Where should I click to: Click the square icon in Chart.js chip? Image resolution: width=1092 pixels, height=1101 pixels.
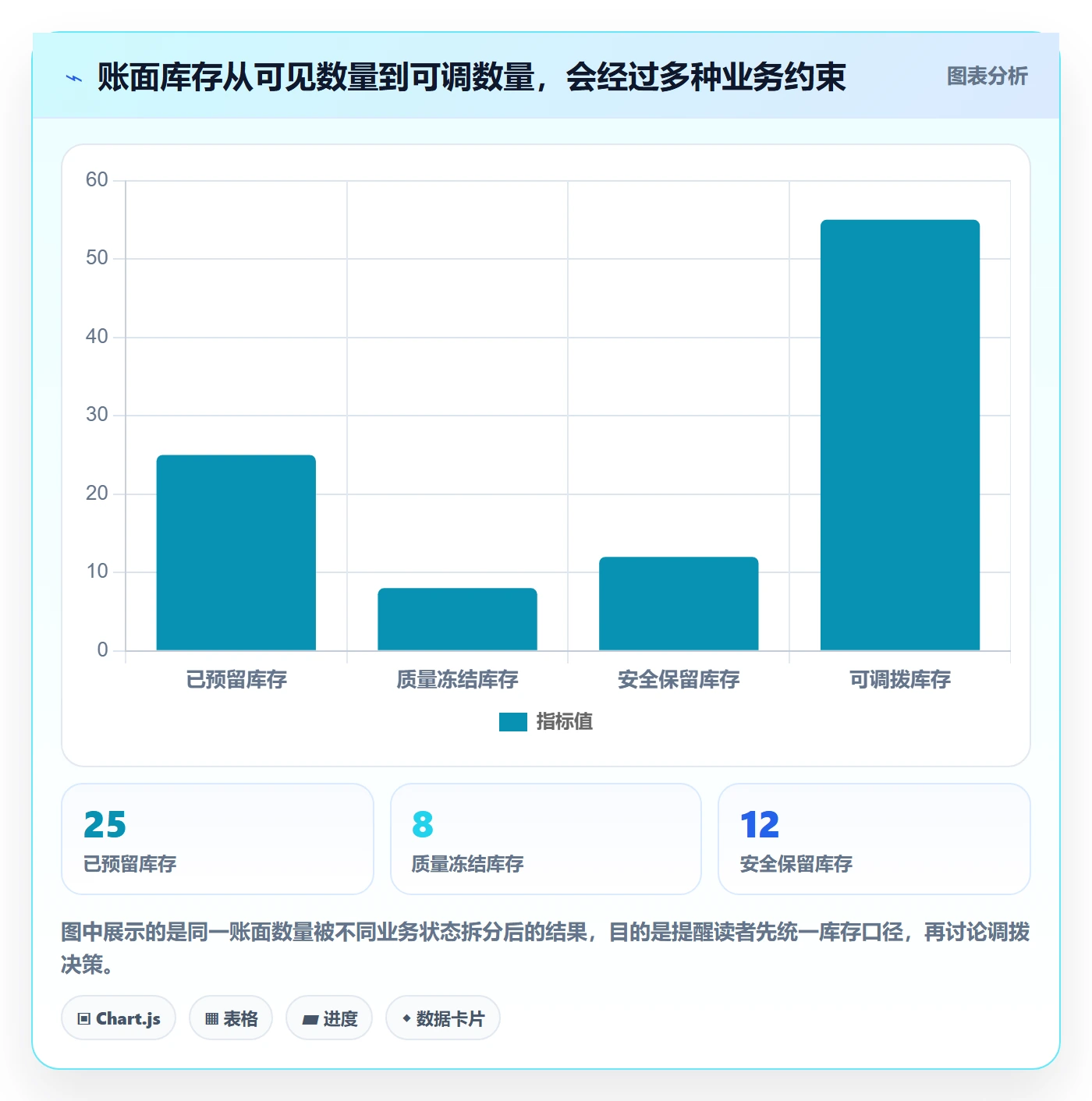[84, 1019]
